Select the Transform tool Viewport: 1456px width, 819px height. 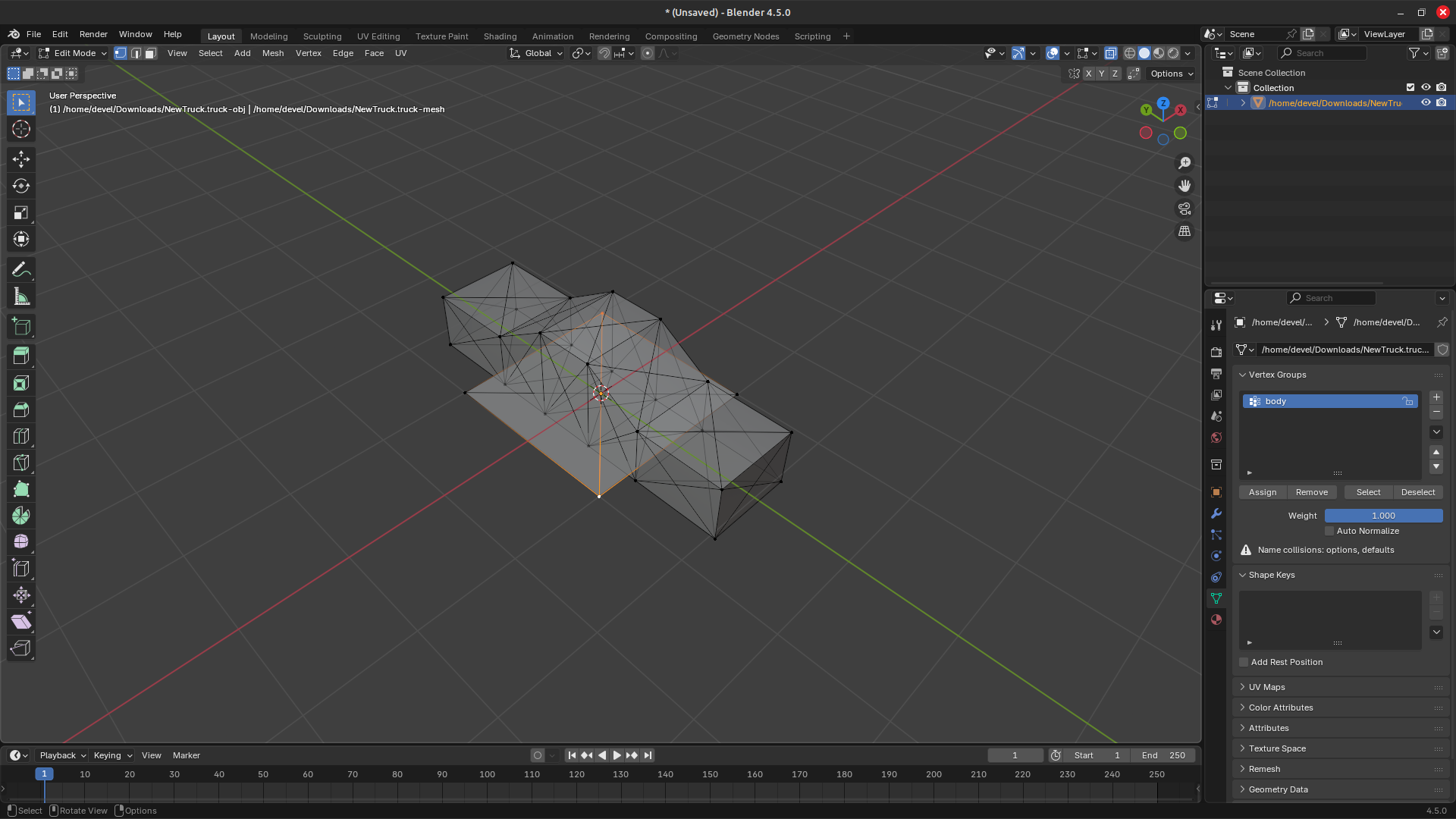point(21,240)
